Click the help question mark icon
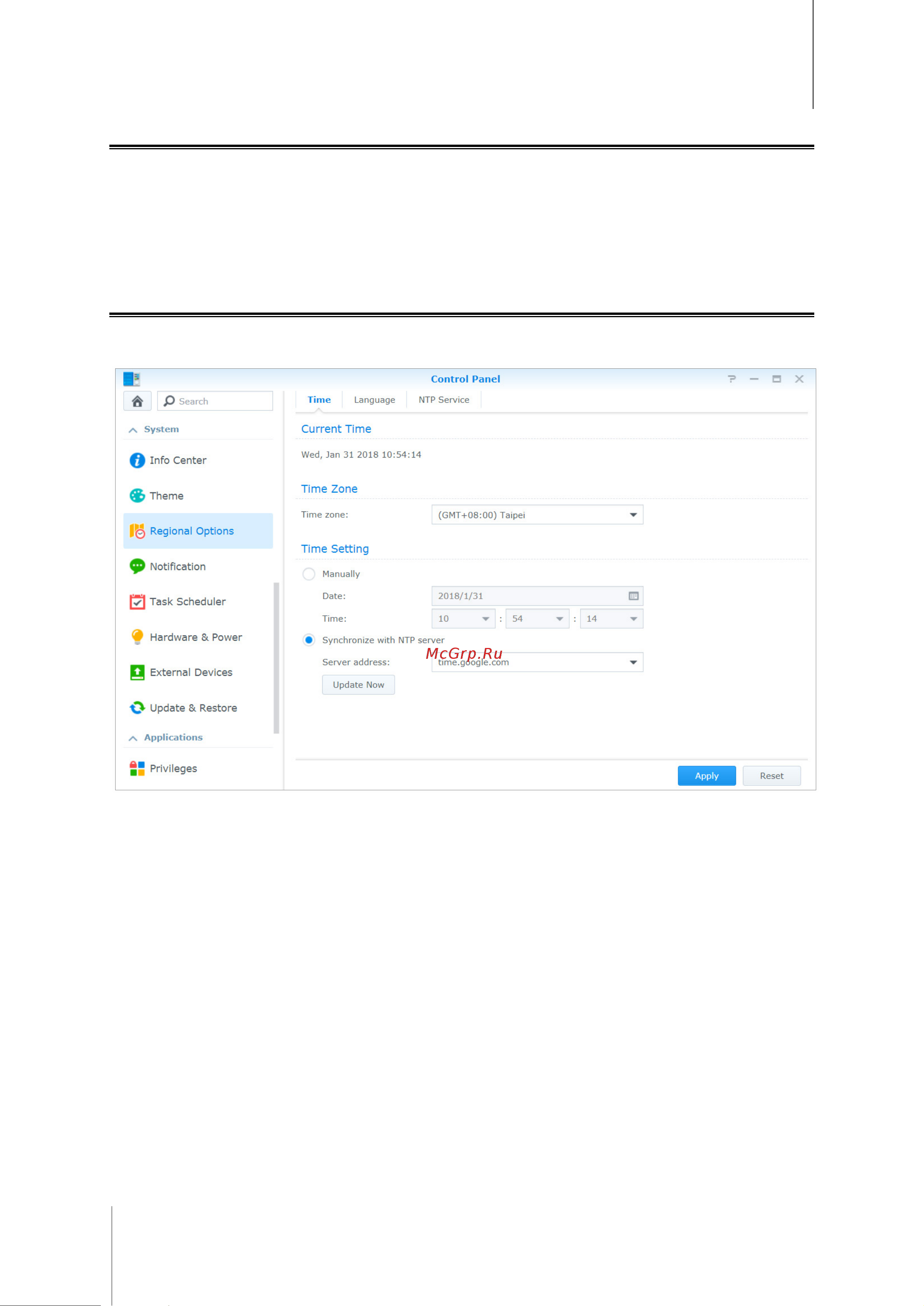This screenshot has width=924, height=1306. click(732, 379)
